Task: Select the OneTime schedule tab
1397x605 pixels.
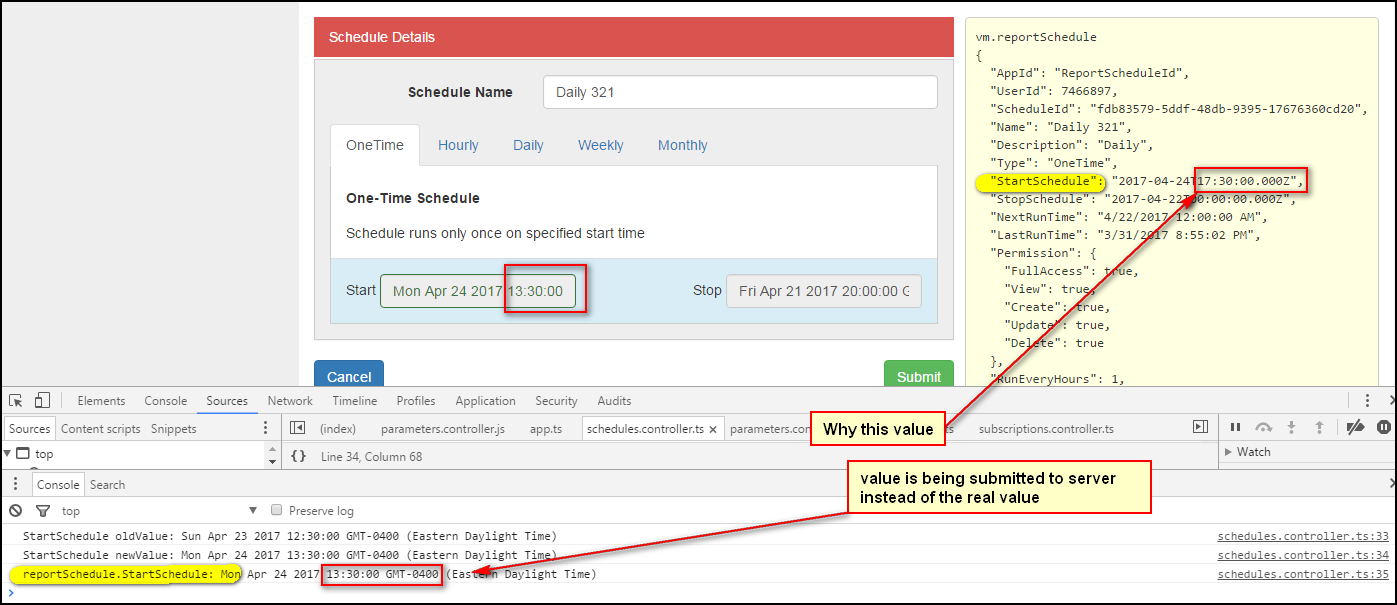Action: coord(375,145)
